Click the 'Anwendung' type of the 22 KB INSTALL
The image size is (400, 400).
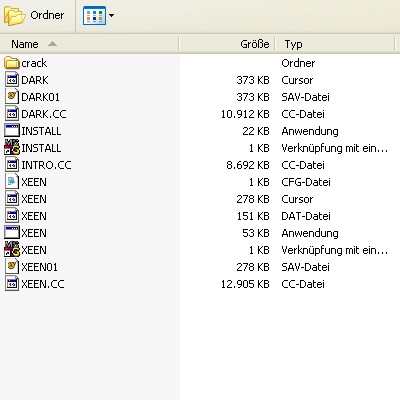click(310, 131)
